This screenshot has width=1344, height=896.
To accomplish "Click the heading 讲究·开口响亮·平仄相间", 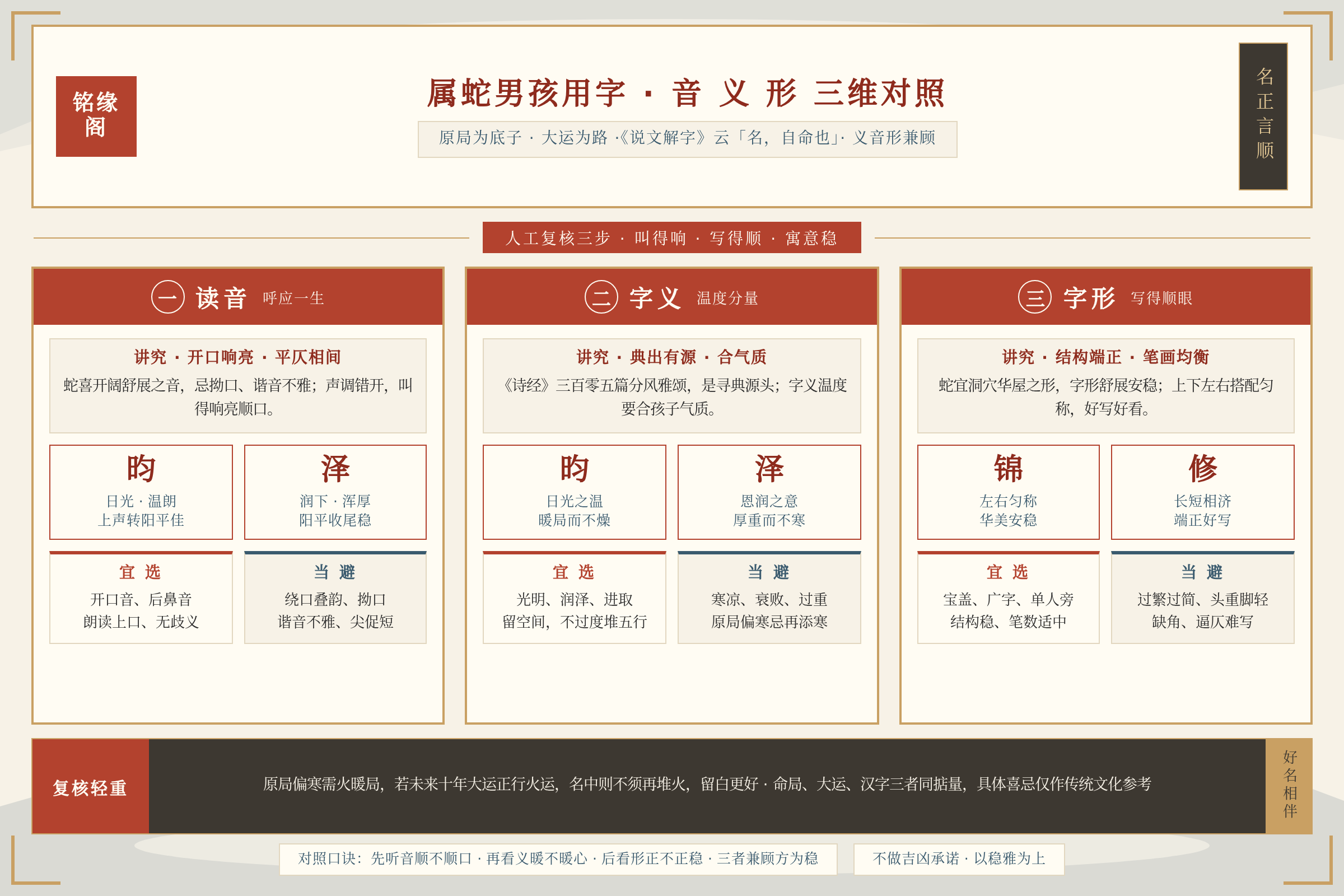I will (237, 357).
